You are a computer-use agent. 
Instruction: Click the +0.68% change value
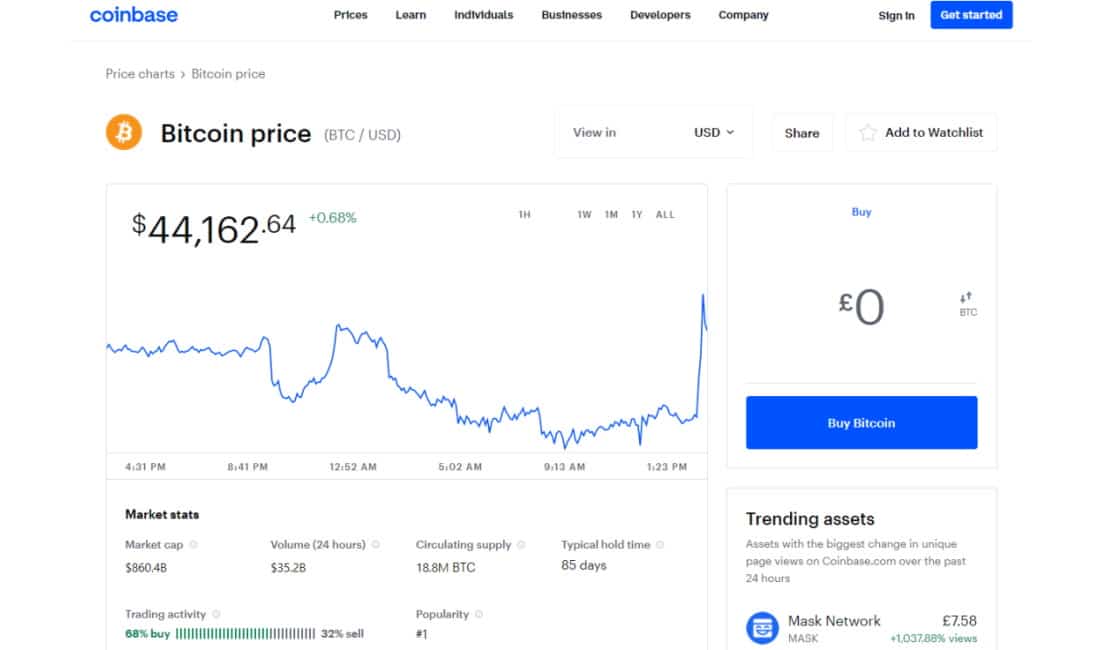[333, 218]
